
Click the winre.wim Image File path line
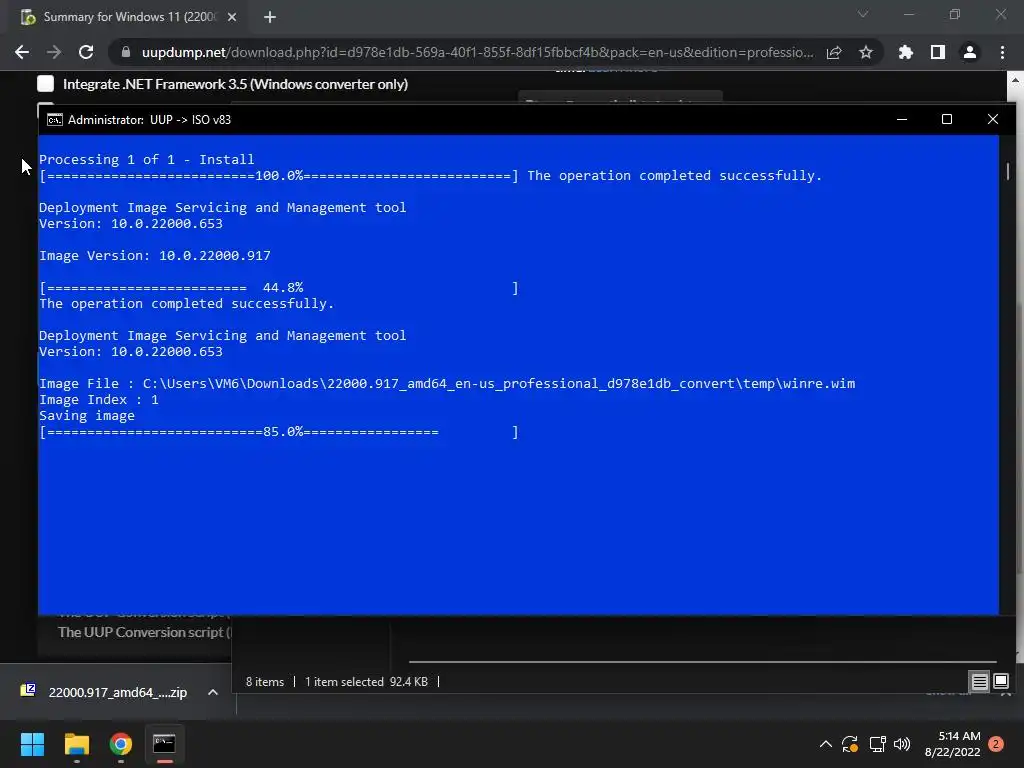tap(447, 383)
